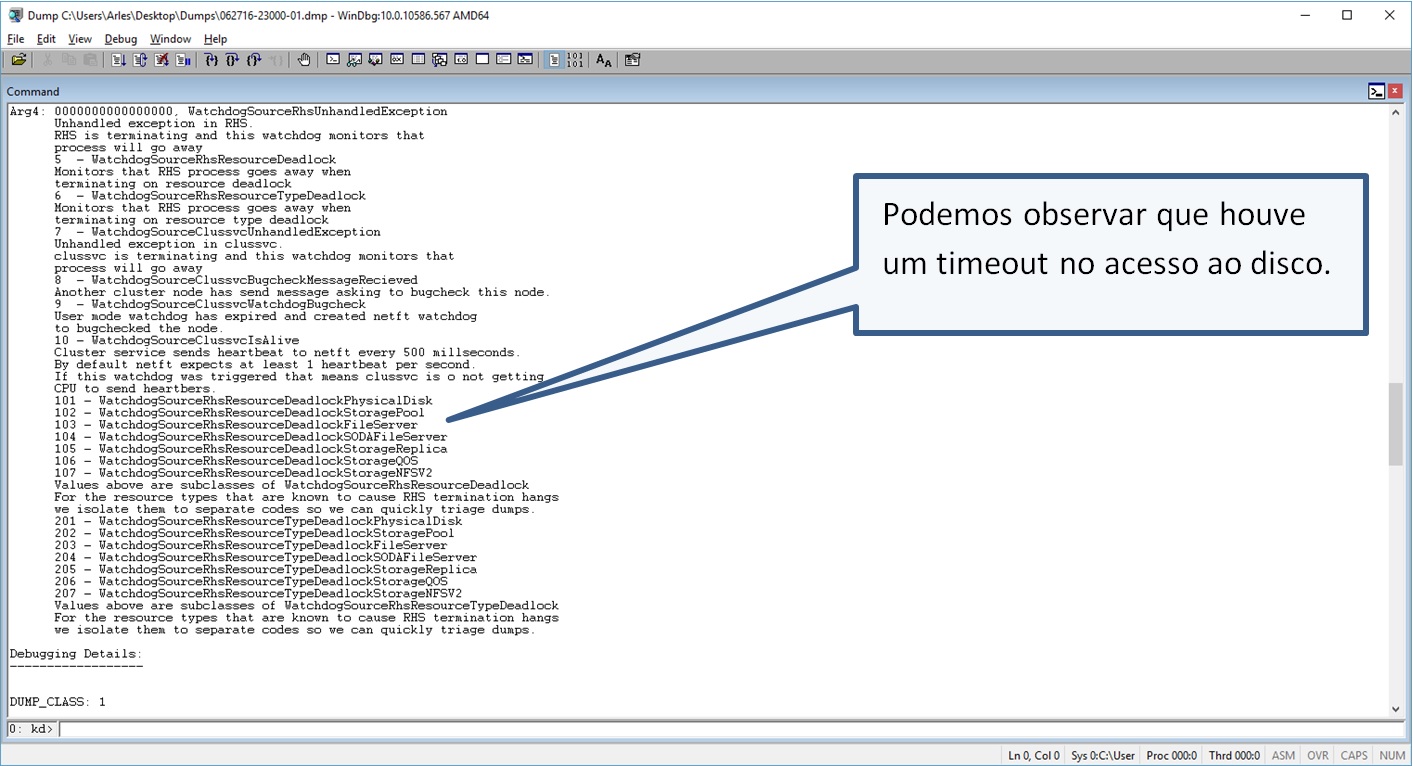This screenshot has height=766, width=1413.
Task: Open the Command window via toolbar icon
Action: [x=333, y=60]
